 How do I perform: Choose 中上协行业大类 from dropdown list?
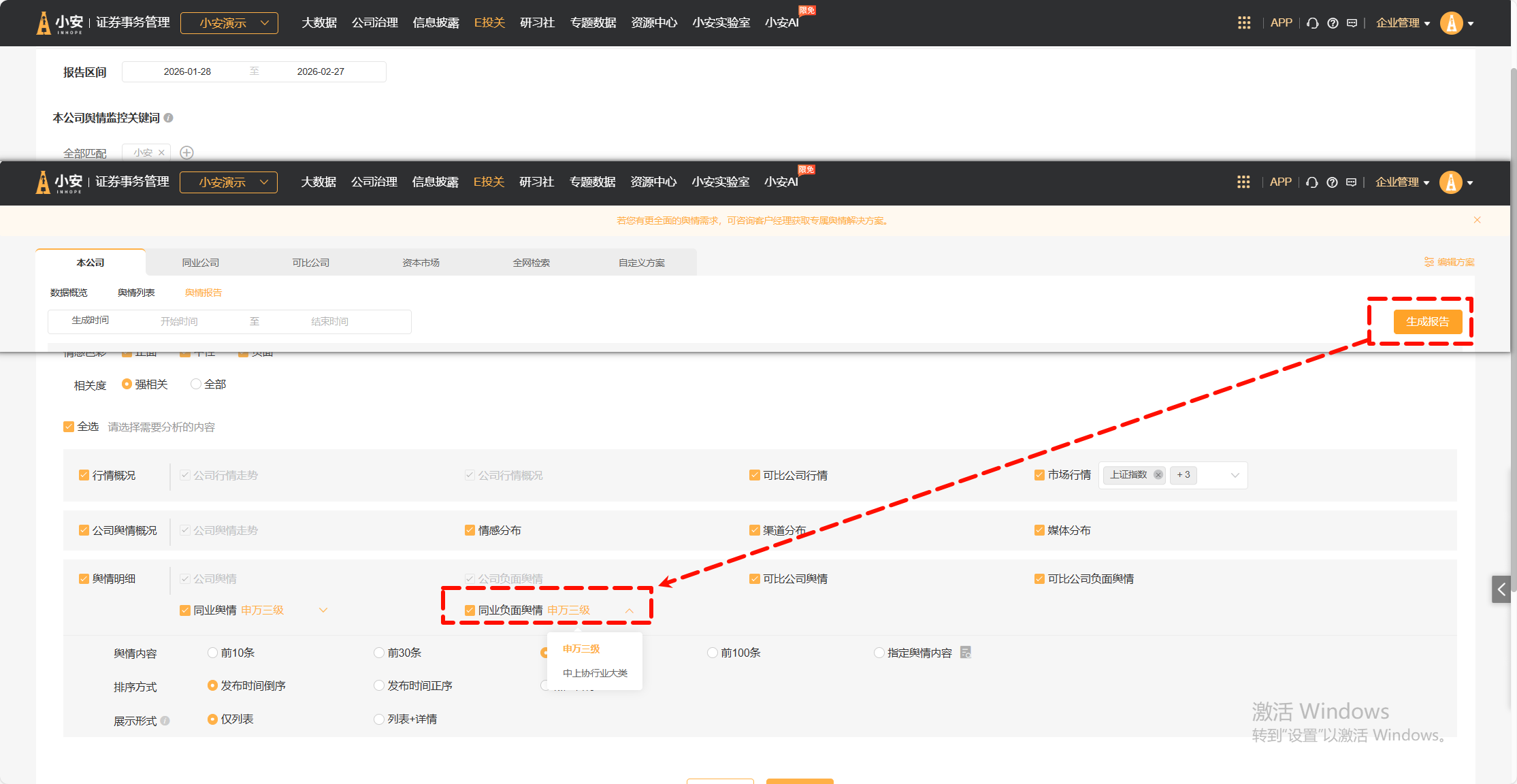(595, 673)
